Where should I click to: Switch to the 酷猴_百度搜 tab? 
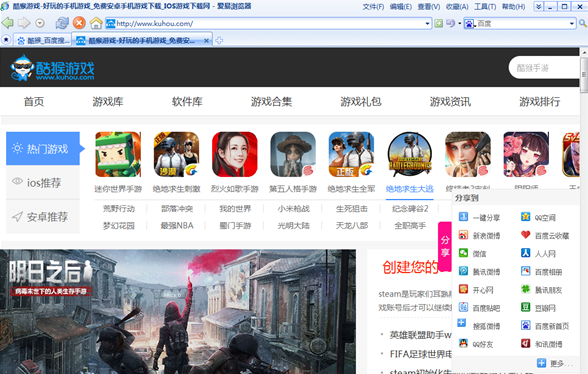pyautogui.click(x=43, y=41)
